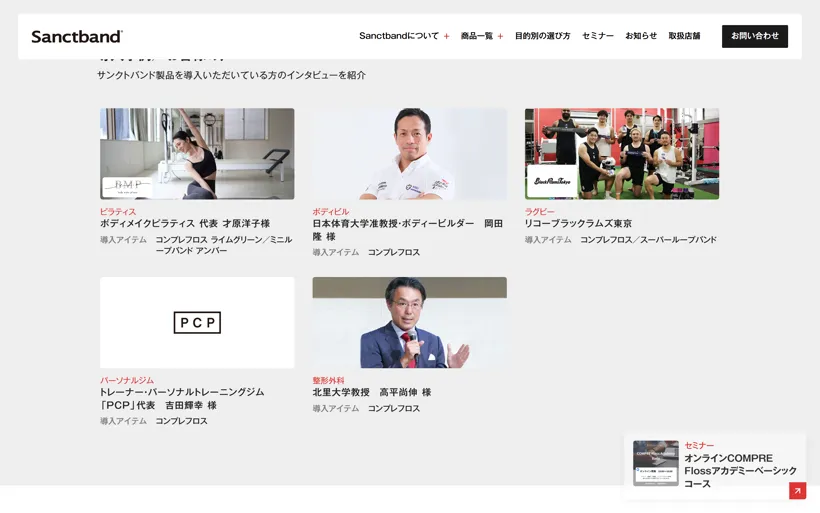Open the 高平尚伸 speaker photo
The image size is (820, 513).
409,323
